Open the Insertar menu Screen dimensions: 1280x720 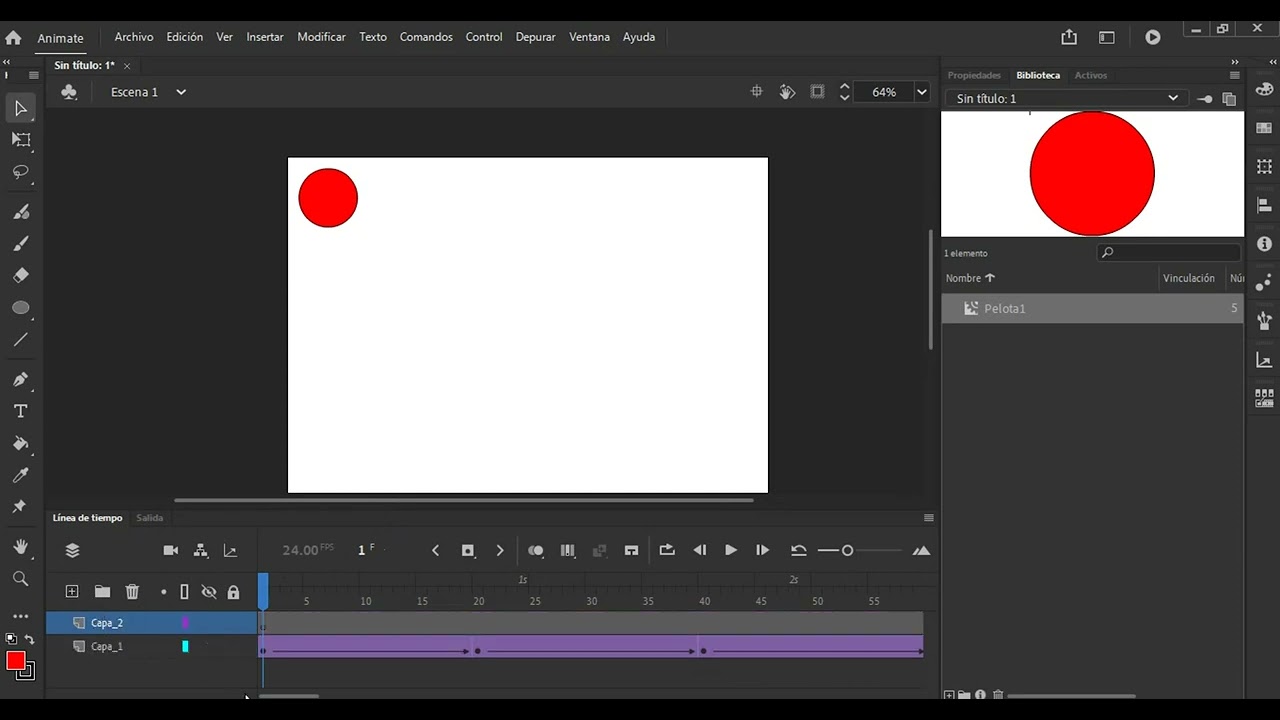coord(265,37)
